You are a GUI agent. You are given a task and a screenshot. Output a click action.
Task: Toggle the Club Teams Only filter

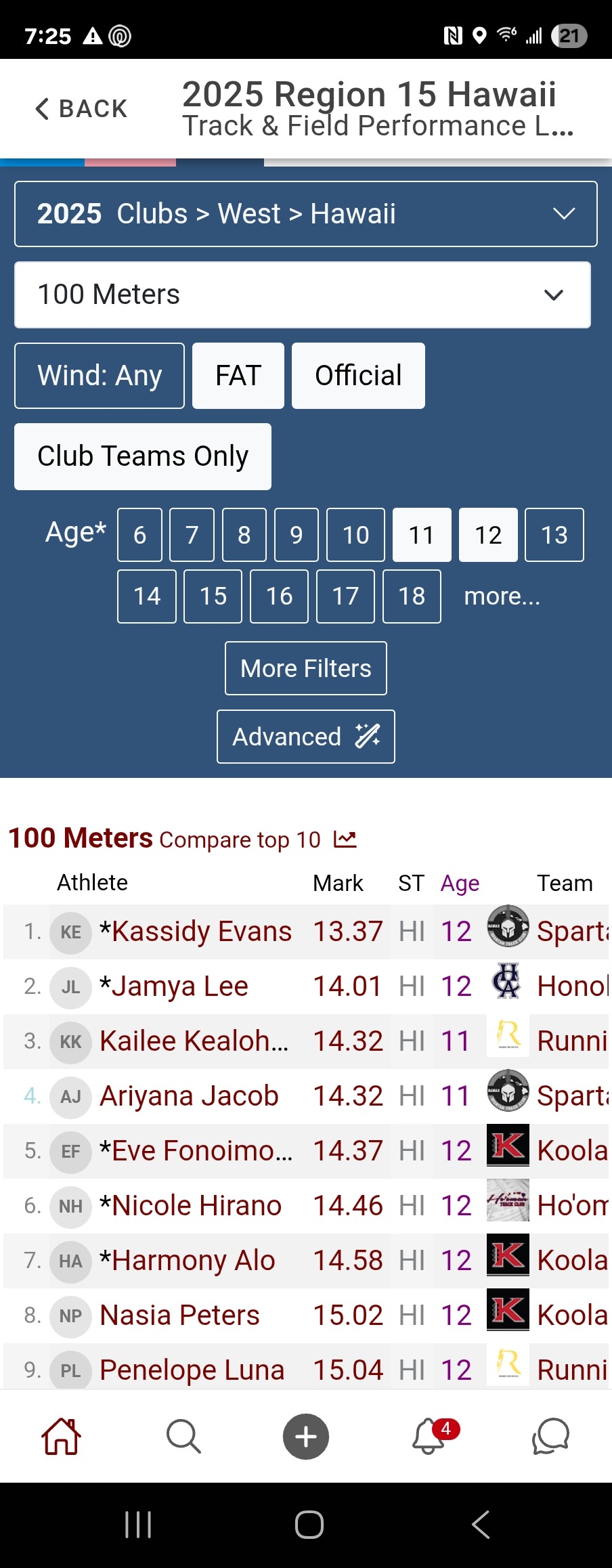tap(143, 456)
